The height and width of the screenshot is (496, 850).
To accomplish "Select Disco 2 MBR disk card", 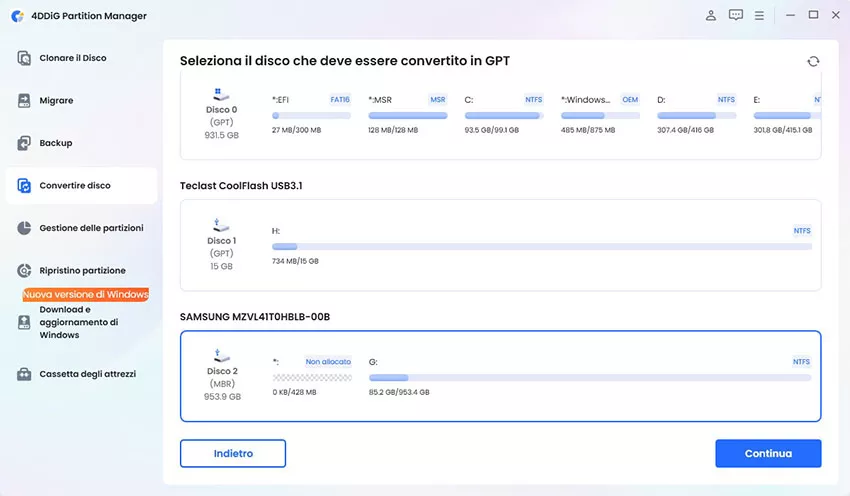I will pyautogui.click(x=221, y=376).
